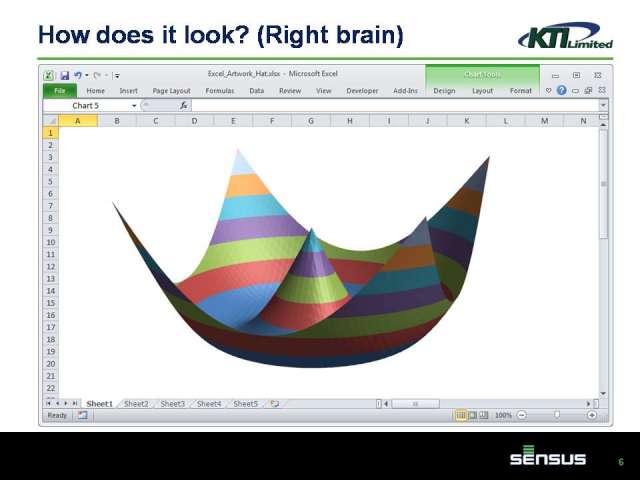Click the minimize ribbon heart-shaped caret icon
The image size is (640, 480).
point(549,90)
